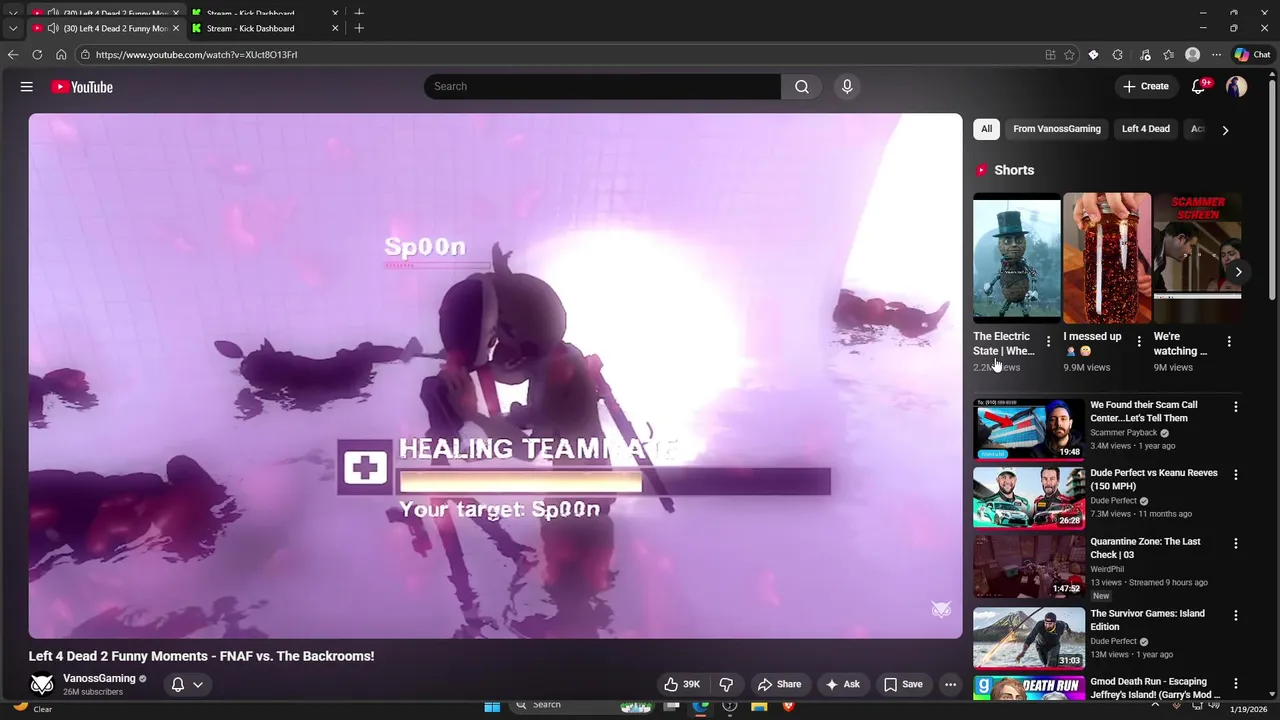Open WeirdPhil channel link
The height and width of the screenshot is (720, 1280).
click(1107, 569)
